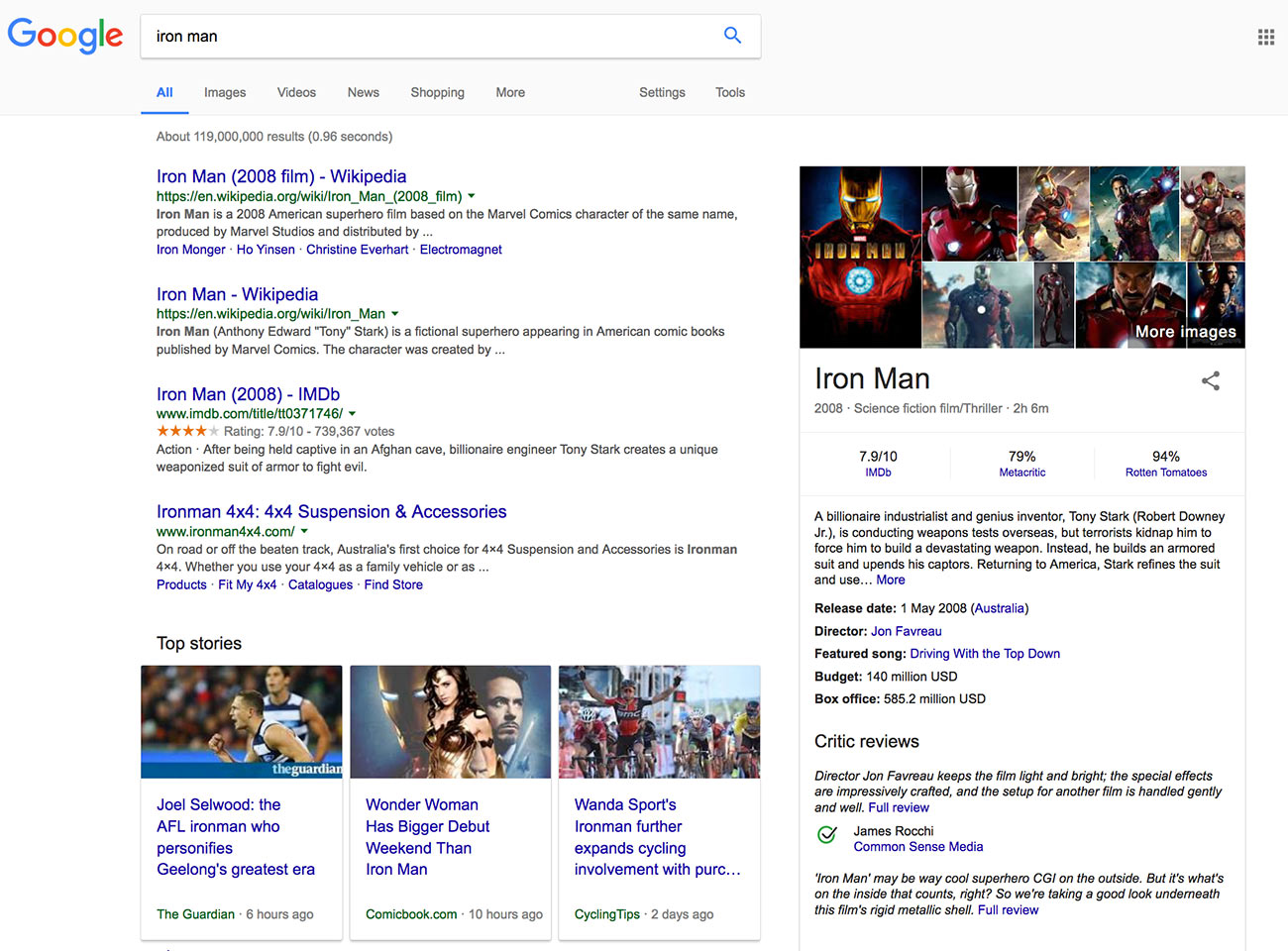Click Driving With the Top Down link
1288x951 pixels.
click(985, 654)
